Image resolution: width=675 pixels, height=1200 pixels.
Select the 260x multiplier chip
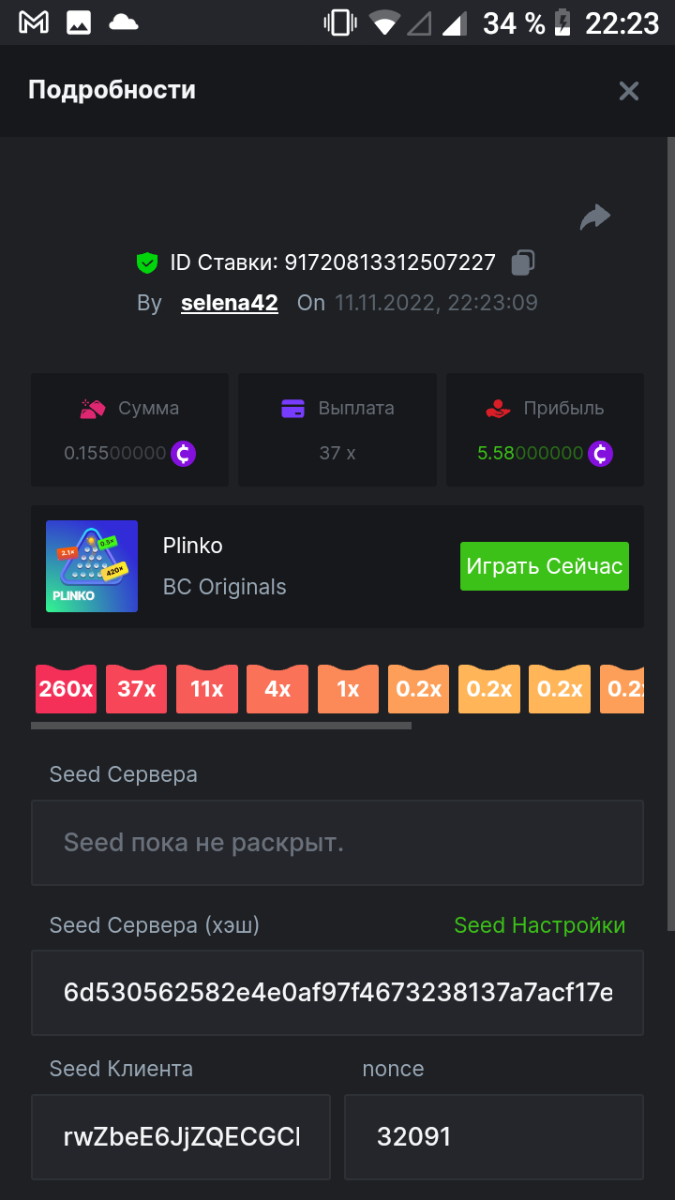tap(66, 689)
